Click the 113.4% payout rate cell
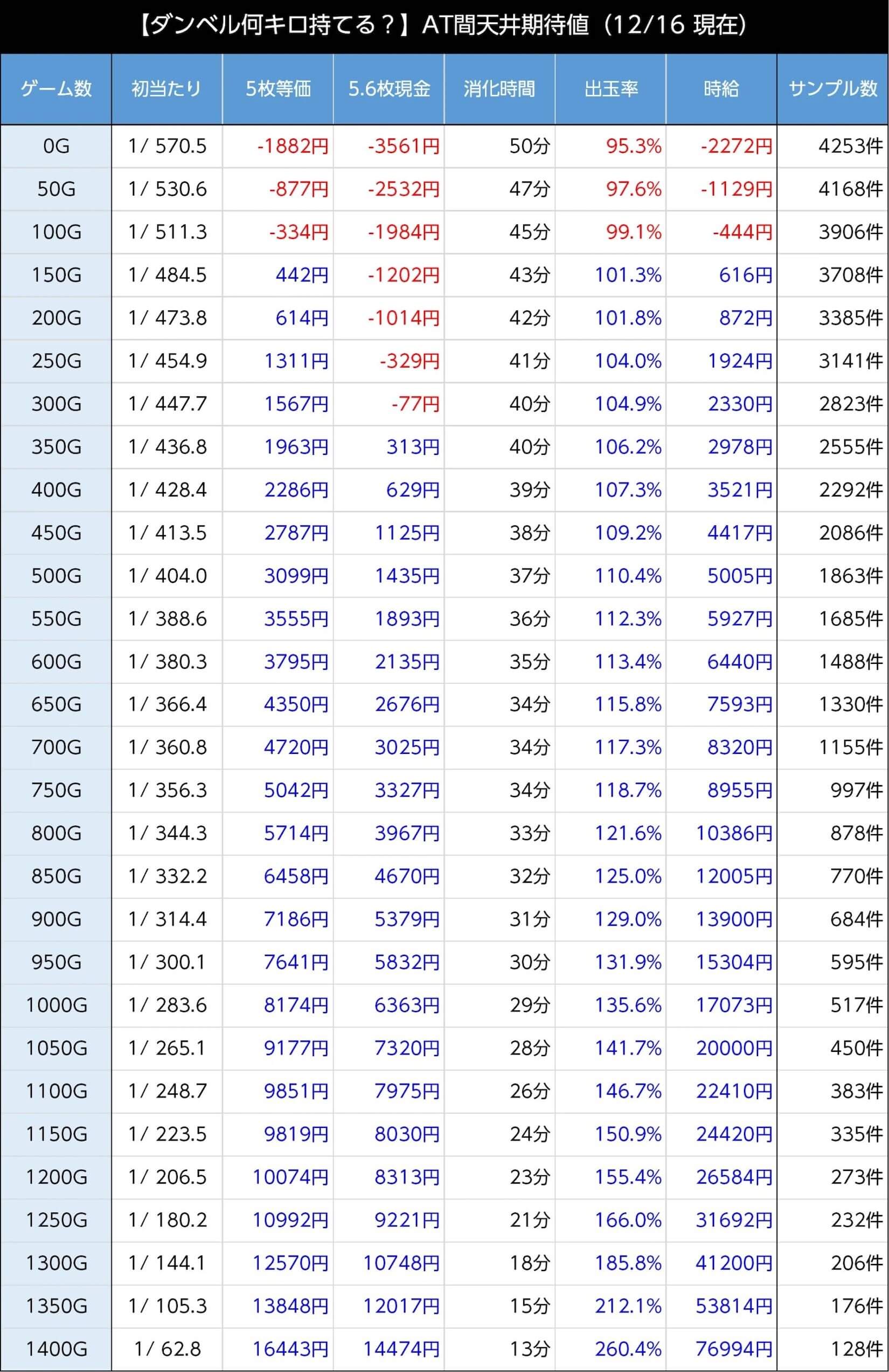 click(610, 662)
